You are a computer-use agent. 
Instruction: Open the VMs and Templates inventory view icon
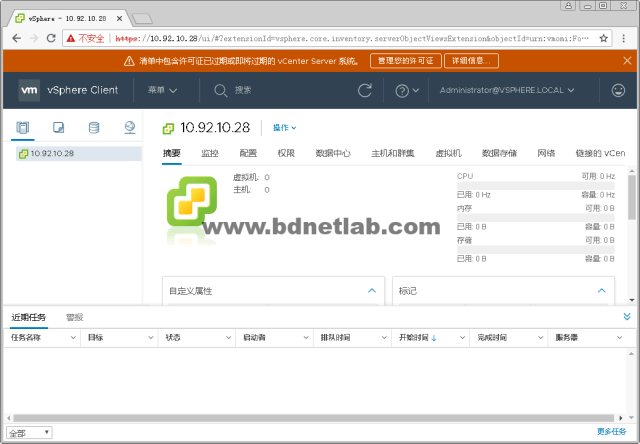tap(58, 128)
